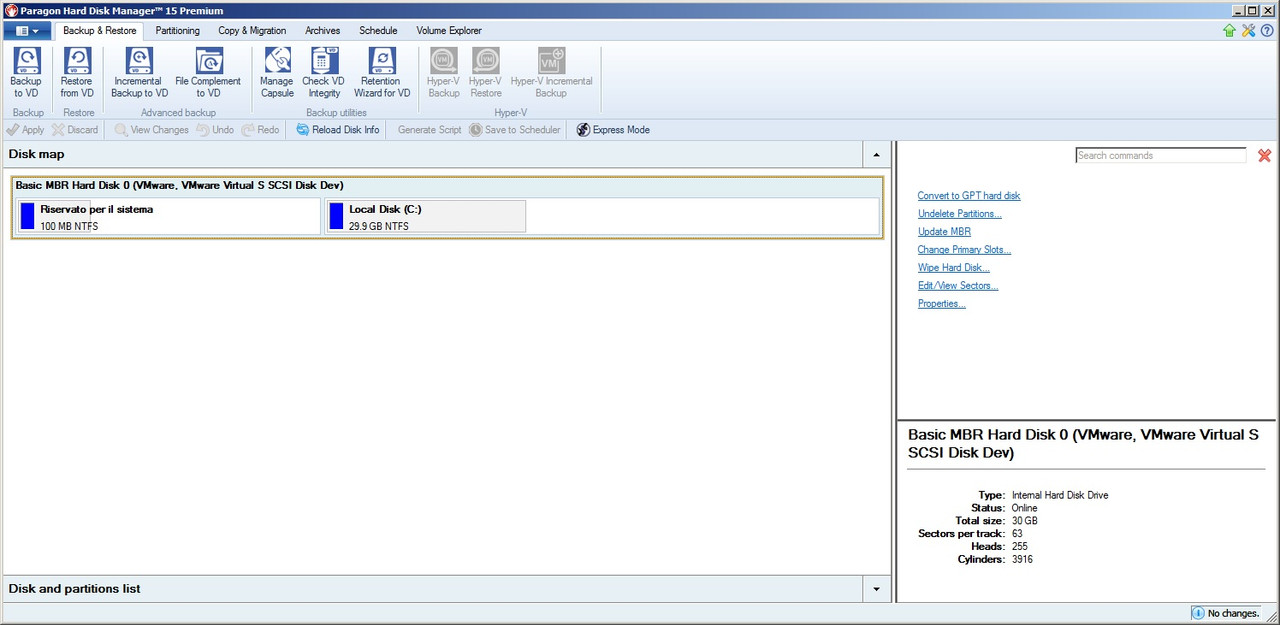Clear the search commands box with red X

pyautogui.click(x=1264, y=156)
